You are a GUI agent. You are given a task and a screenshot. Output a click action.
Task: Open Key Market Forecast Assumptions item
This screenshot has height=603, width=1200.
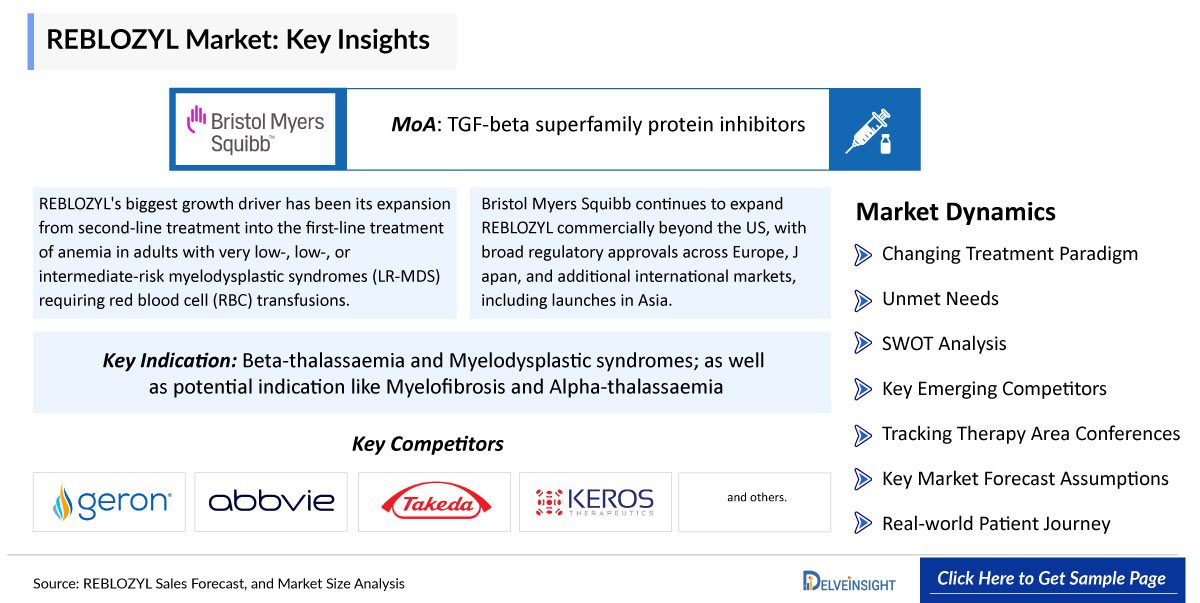(x=1025, y=479)
